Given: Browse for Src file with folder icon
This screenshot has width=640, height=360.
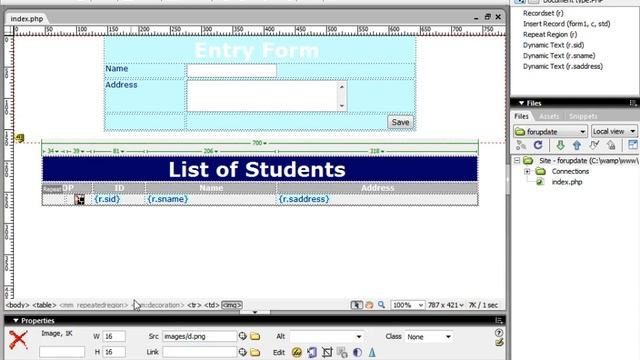Looking at the screenshot, I should click(x=255, y=336).
